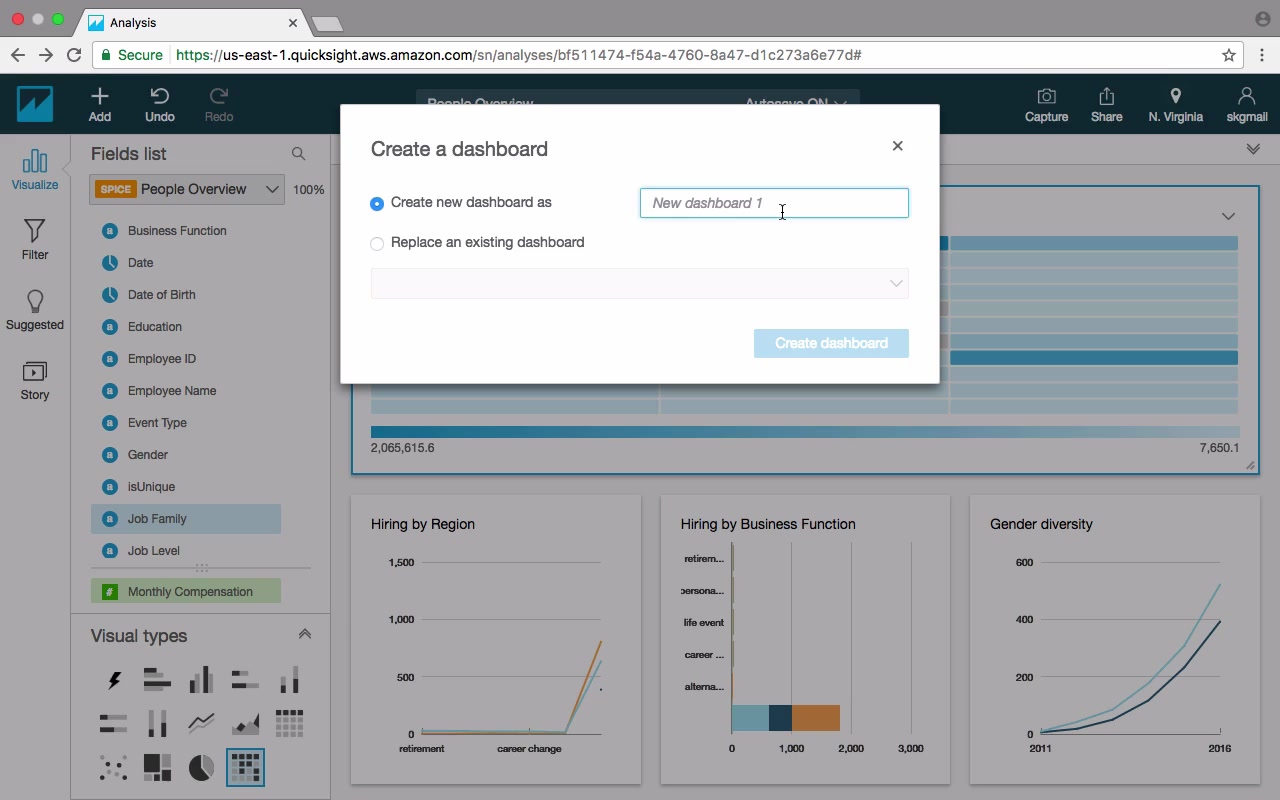This screenshot has height=800, width=1280.
Task: Select the pie chart visual type
Action: tap(201, 768)
